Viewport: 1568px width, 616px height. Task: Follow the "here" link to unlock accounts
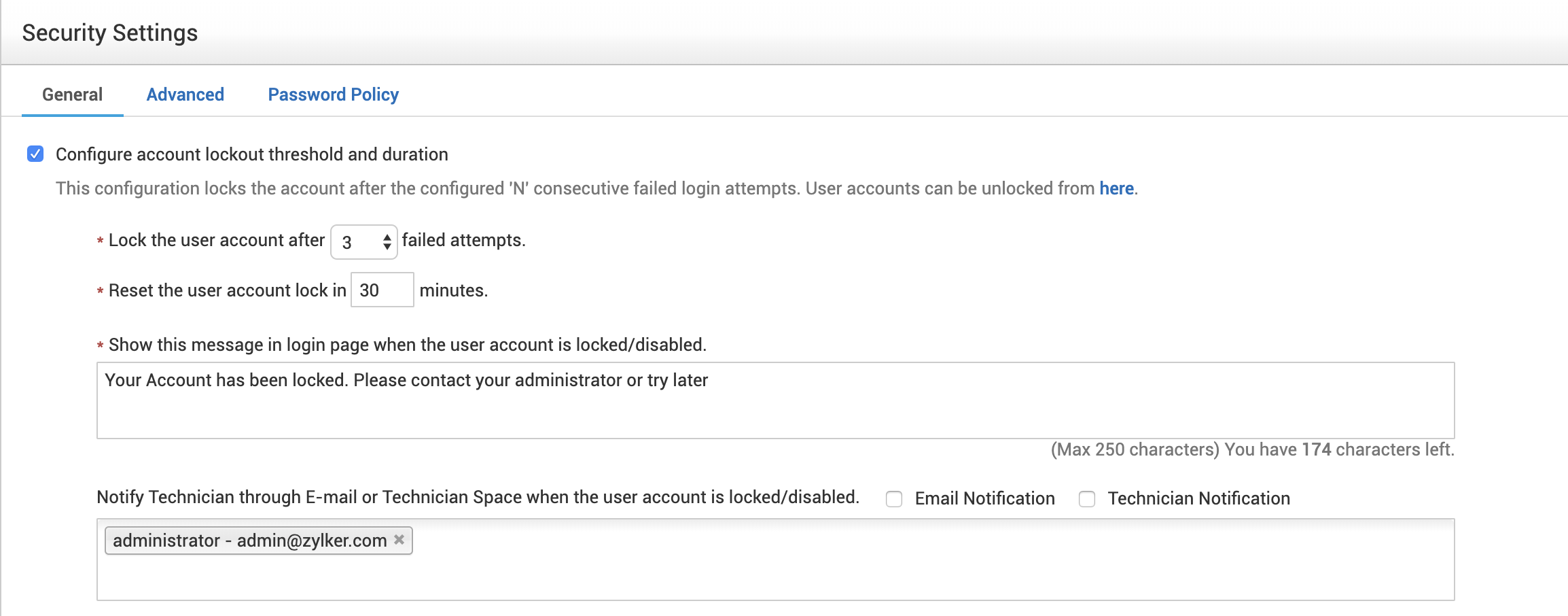point(1116,188)
